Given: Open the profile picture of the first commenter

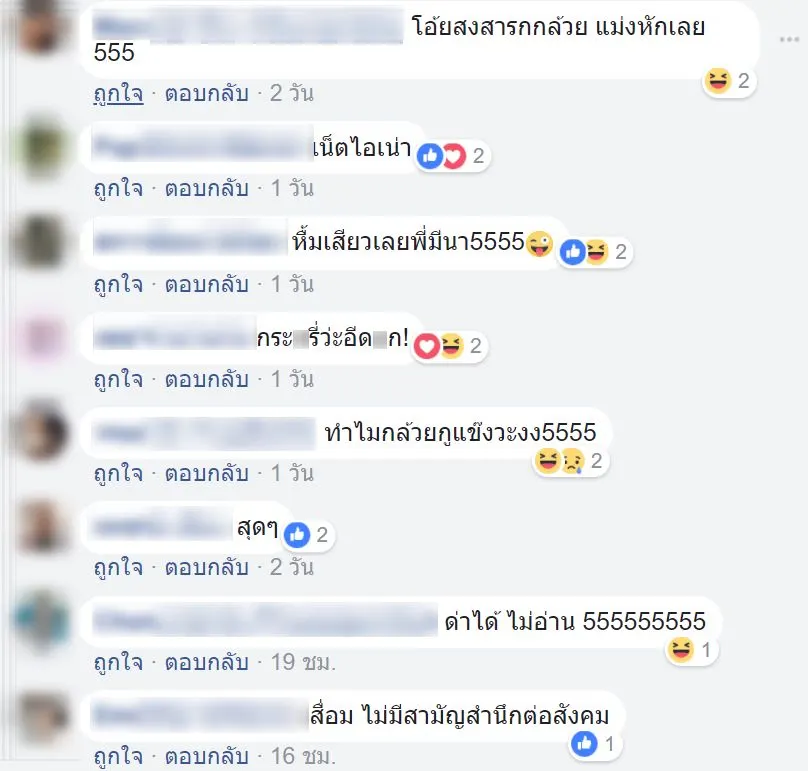Looking at the screenshot, I should point(42,28).
